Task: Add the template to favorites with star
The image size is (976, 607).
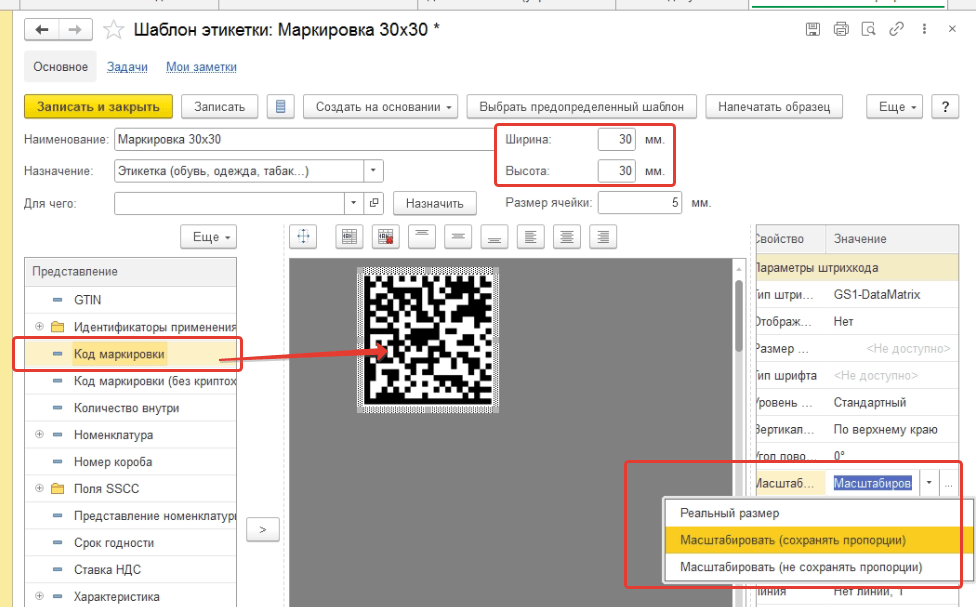Action: pyautogui.click(x=115, y=30)
